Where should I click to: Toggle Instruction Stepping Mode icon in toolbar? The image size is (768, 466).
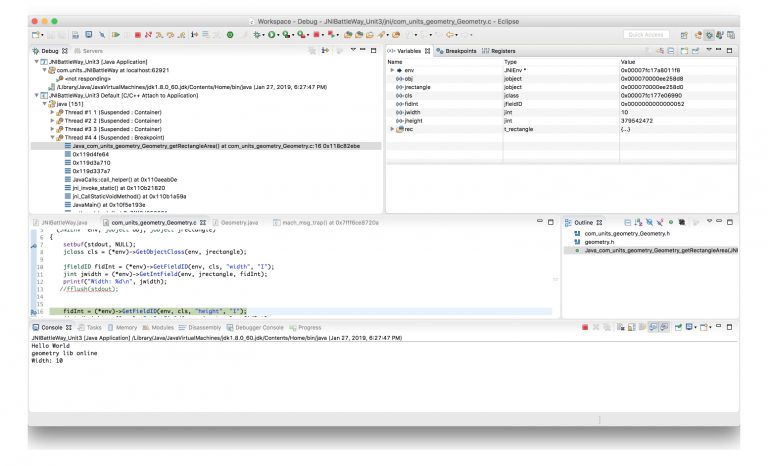[x=194, y=35]
